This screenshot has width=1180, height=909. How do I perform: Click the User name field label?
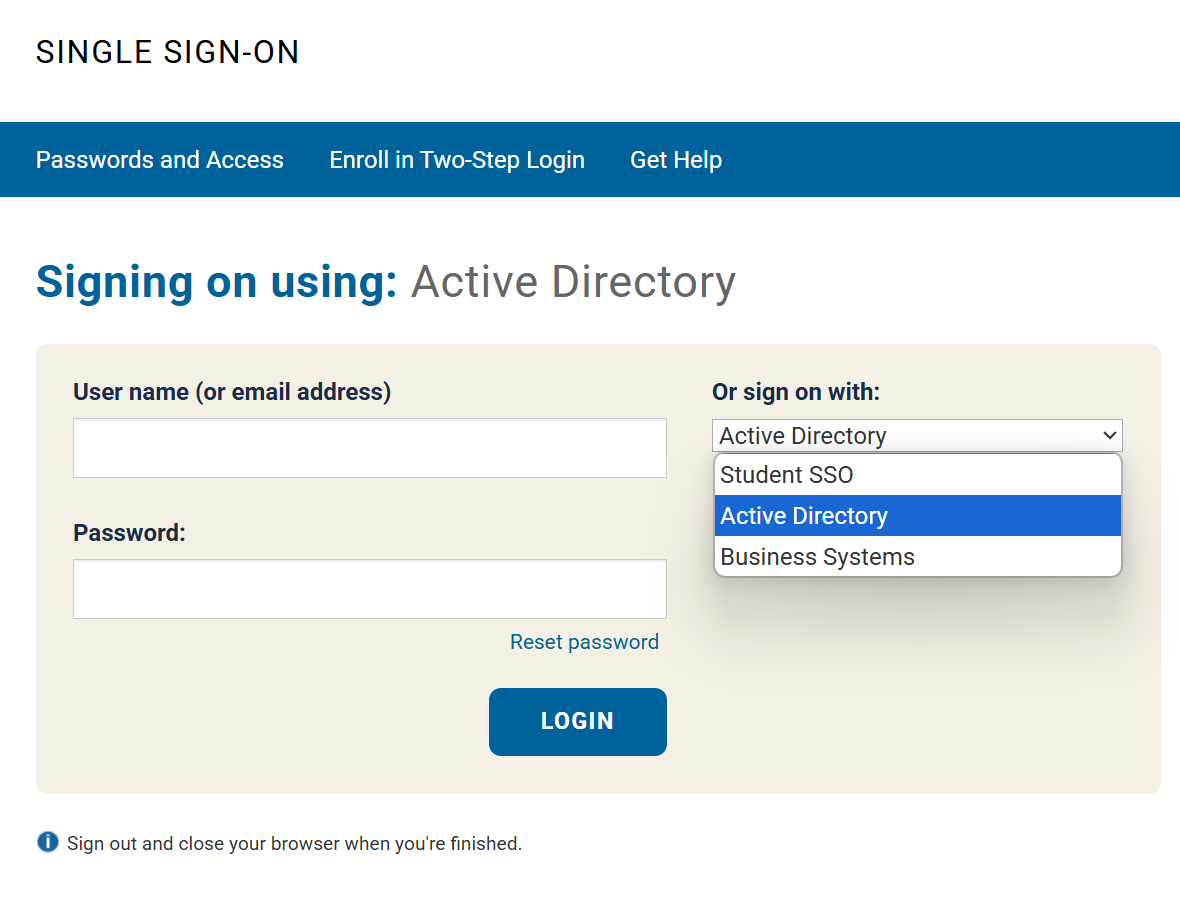point(231,391)
